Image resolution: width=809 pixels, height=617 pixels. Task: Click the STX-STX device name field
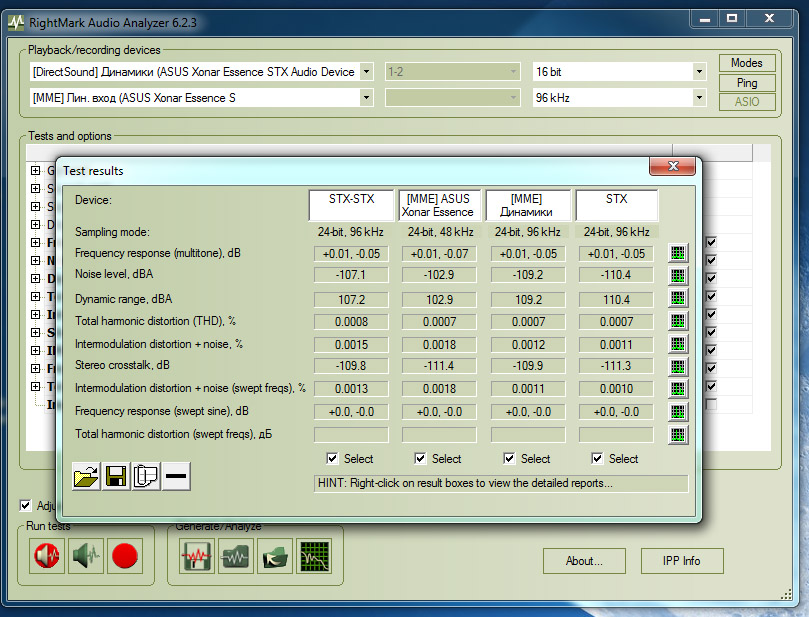click(351, 205)
